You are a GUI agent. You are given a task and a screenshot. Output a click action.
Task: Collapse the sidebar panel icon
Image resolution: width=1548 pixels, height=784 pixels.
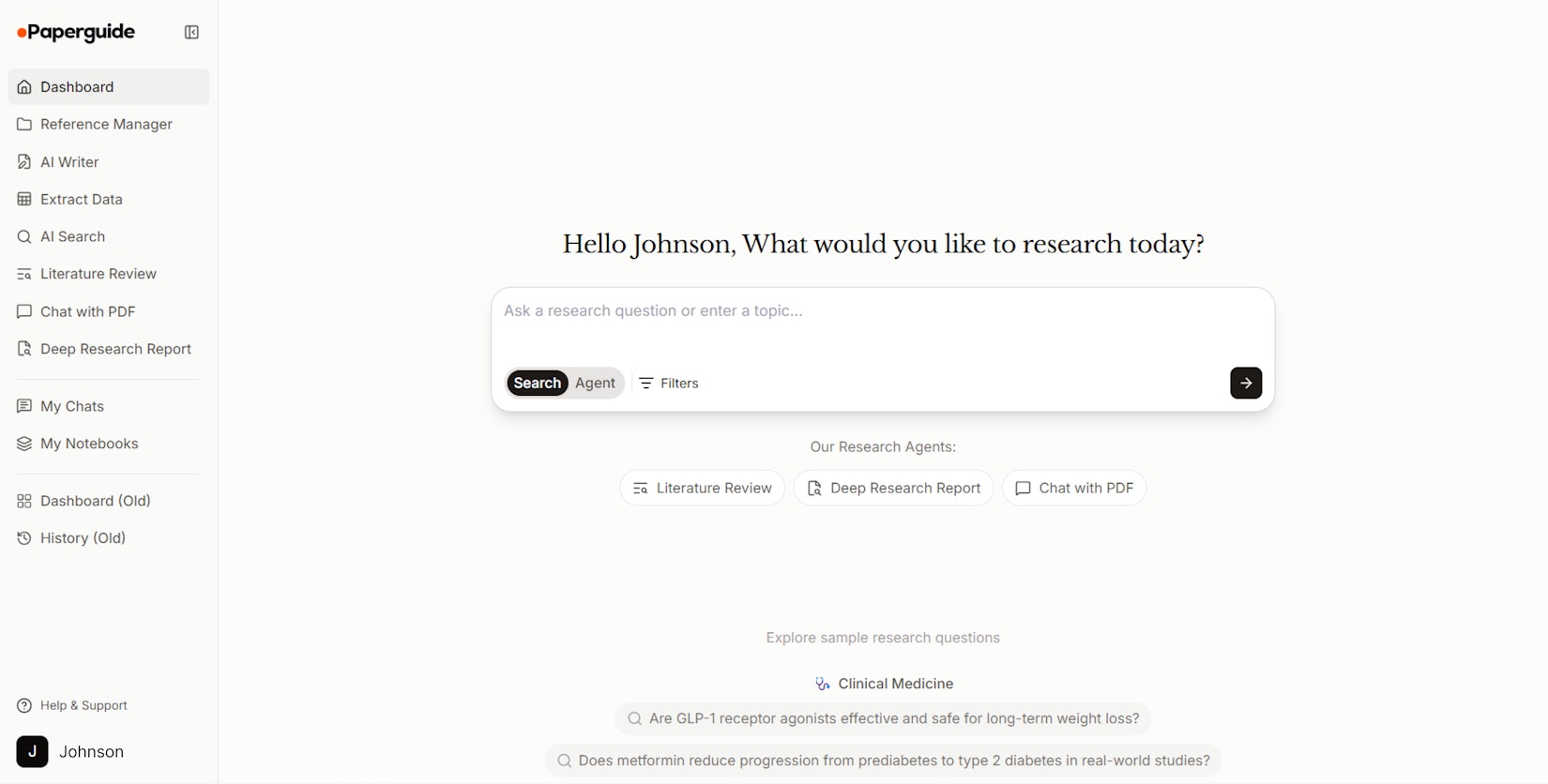point(191,33)
